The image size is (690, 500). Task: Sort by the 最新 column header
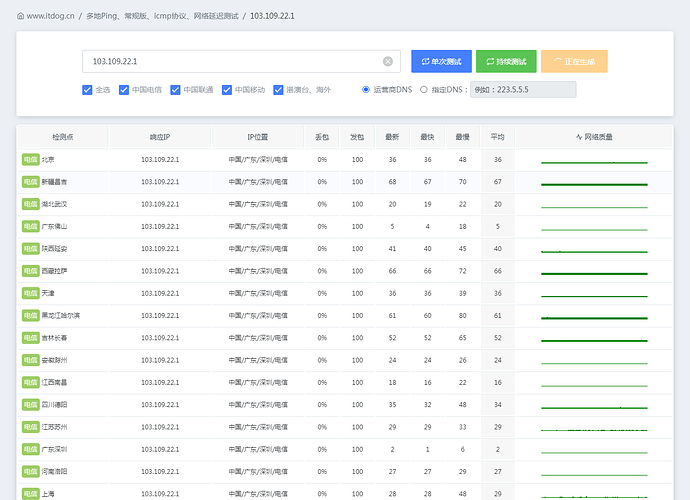click(x=392, y=137)
